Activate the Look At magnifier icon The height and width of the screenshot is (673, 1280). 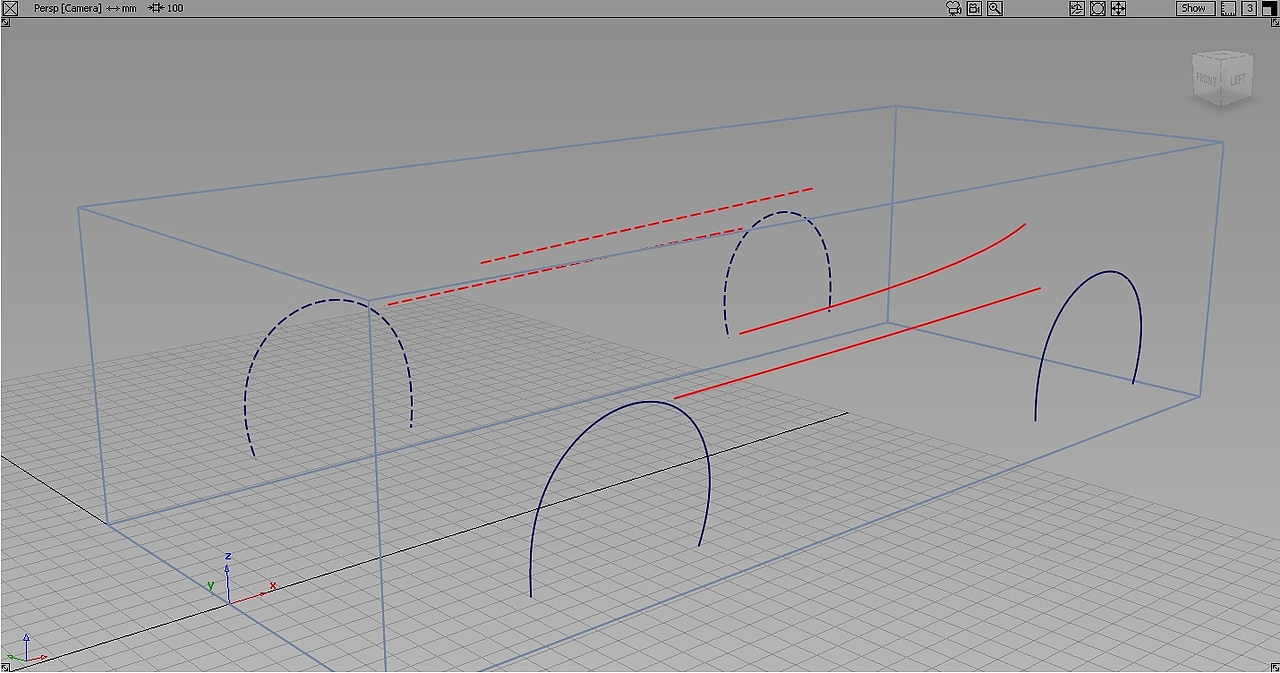(995, 8)
